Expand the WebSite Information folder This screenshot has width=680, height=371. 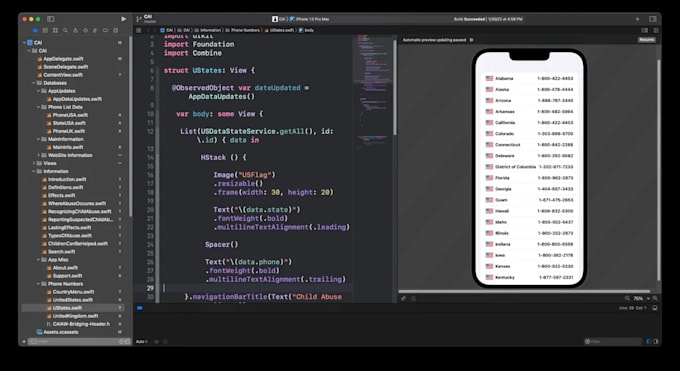pyautogui.click(x=39, y=155)
